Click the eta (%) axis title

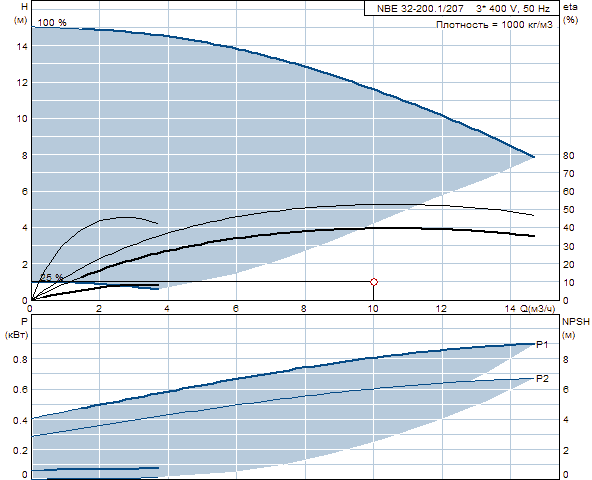click(x=570, y=13)
